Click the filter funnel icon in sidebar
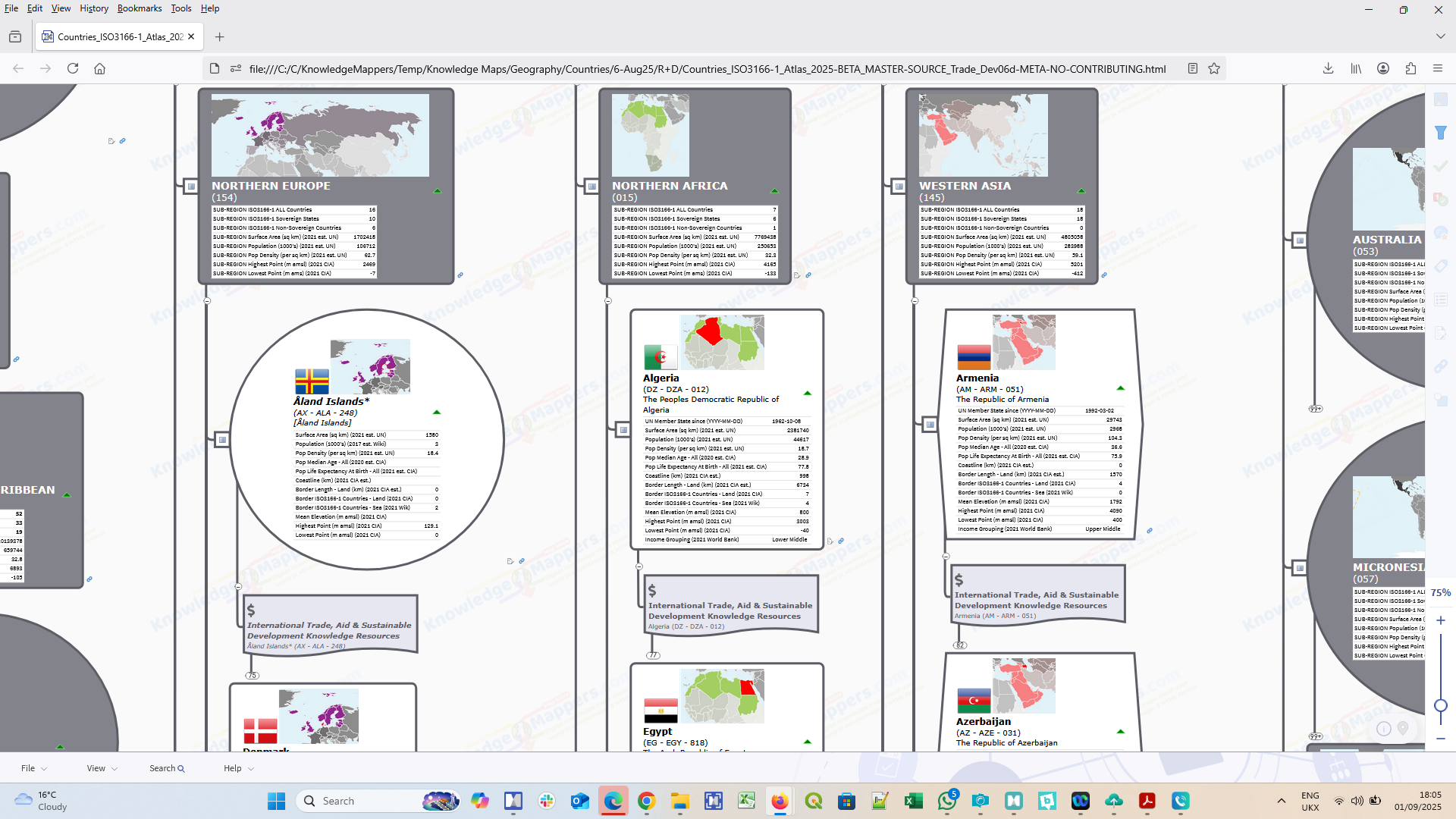This screenshot has height=819, width=1456. 1441,133
